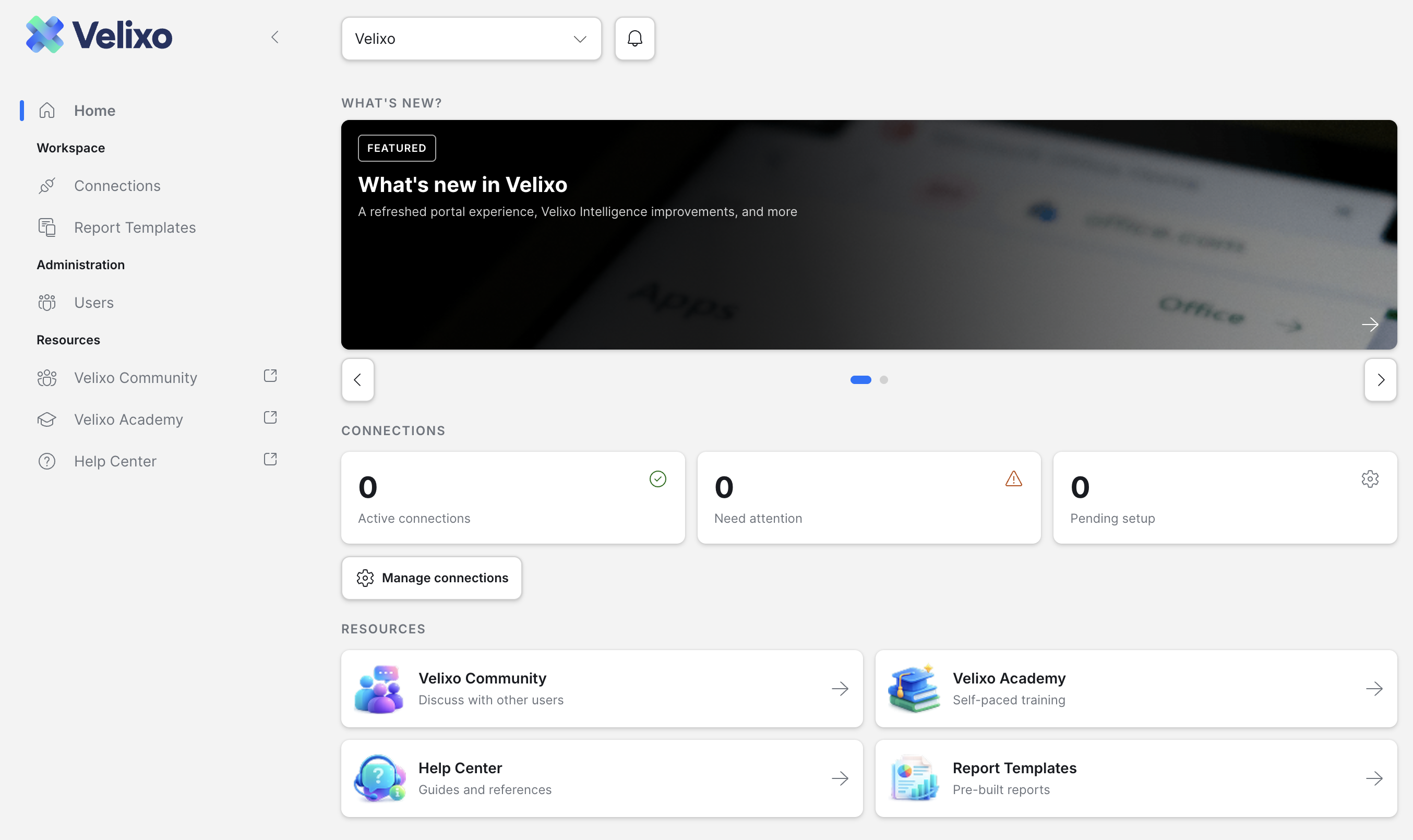The image size is (1413, 840).
Task: Click the Velixo Academy graduation cap illustration
Action: [x=914, y=689]
